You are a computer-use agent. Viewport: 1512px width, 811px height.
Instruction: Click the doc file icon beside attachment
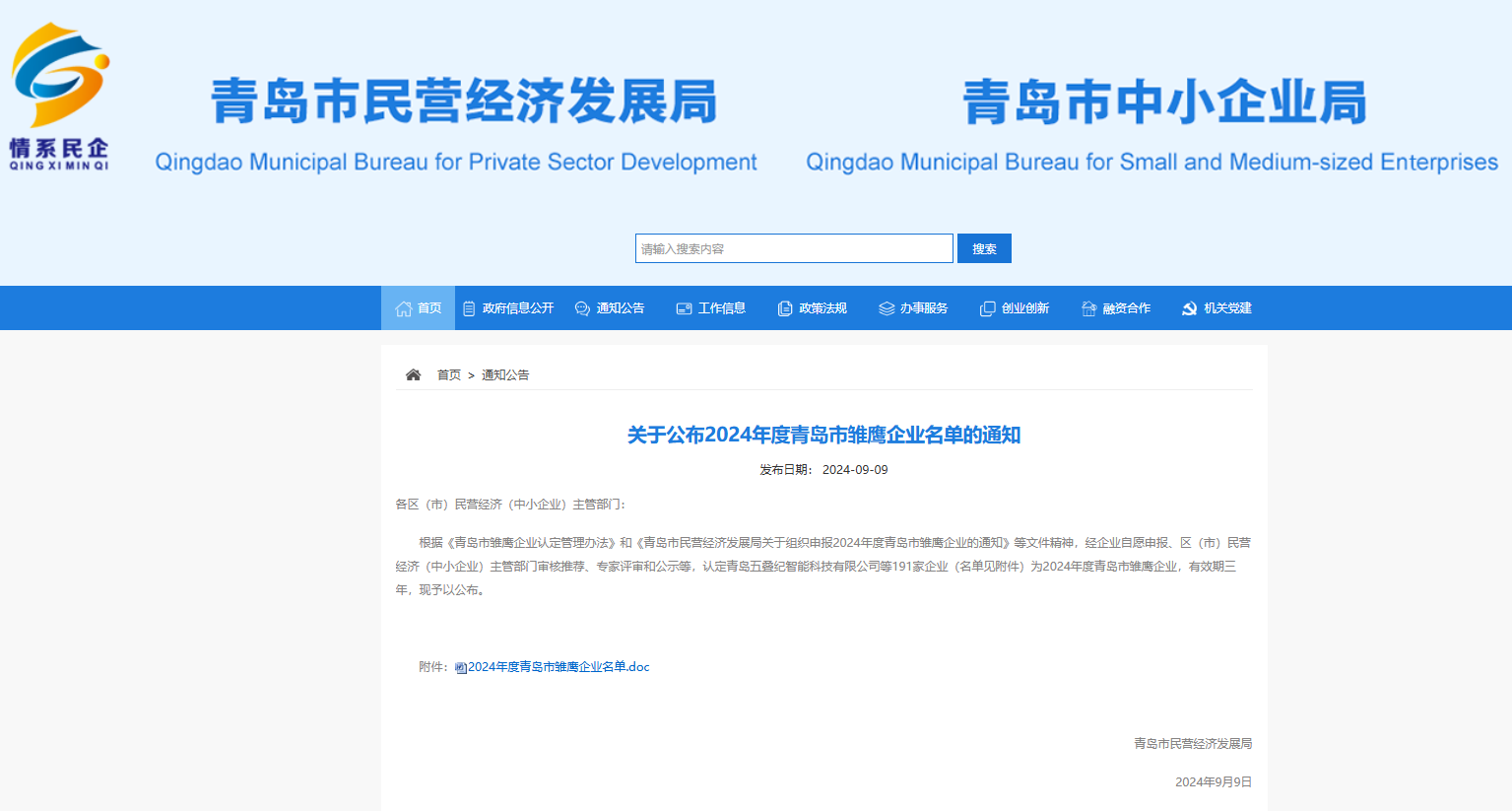(461, 668)
